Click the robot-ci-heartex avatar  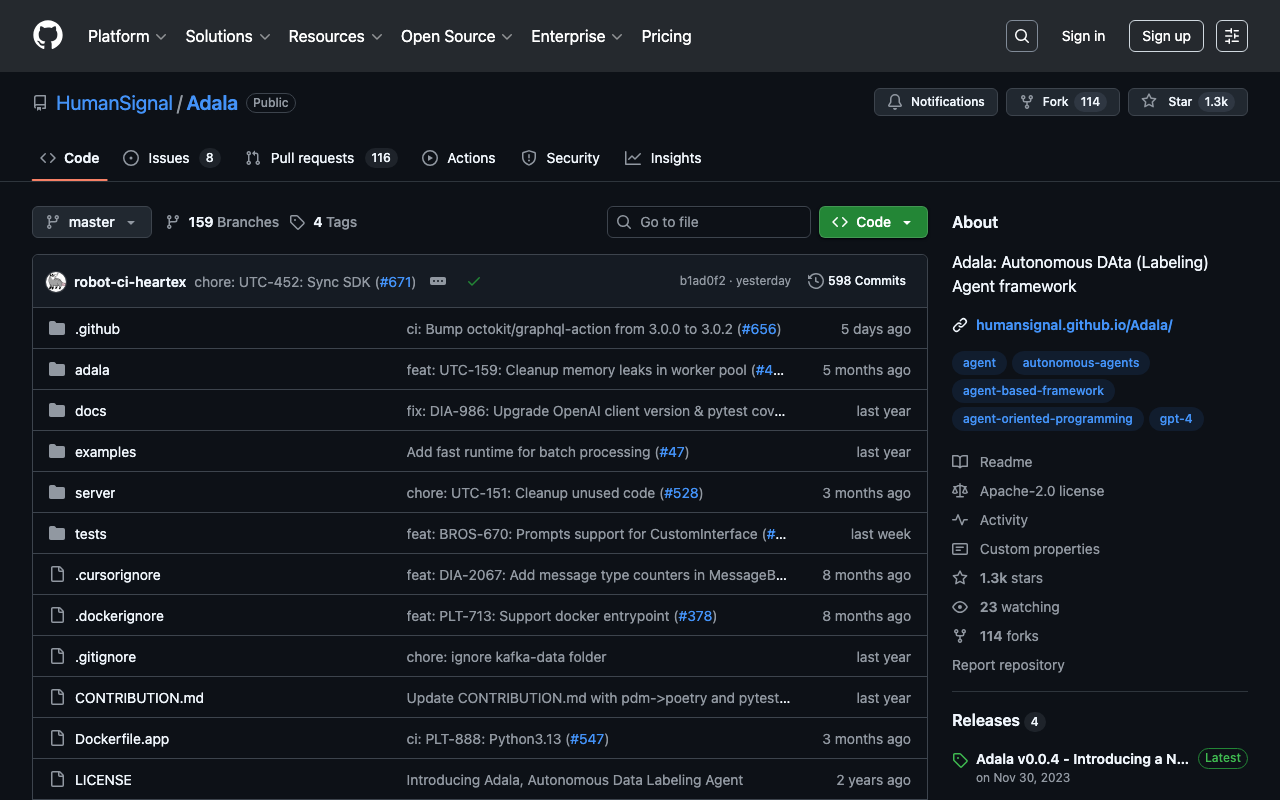point(56,282)
